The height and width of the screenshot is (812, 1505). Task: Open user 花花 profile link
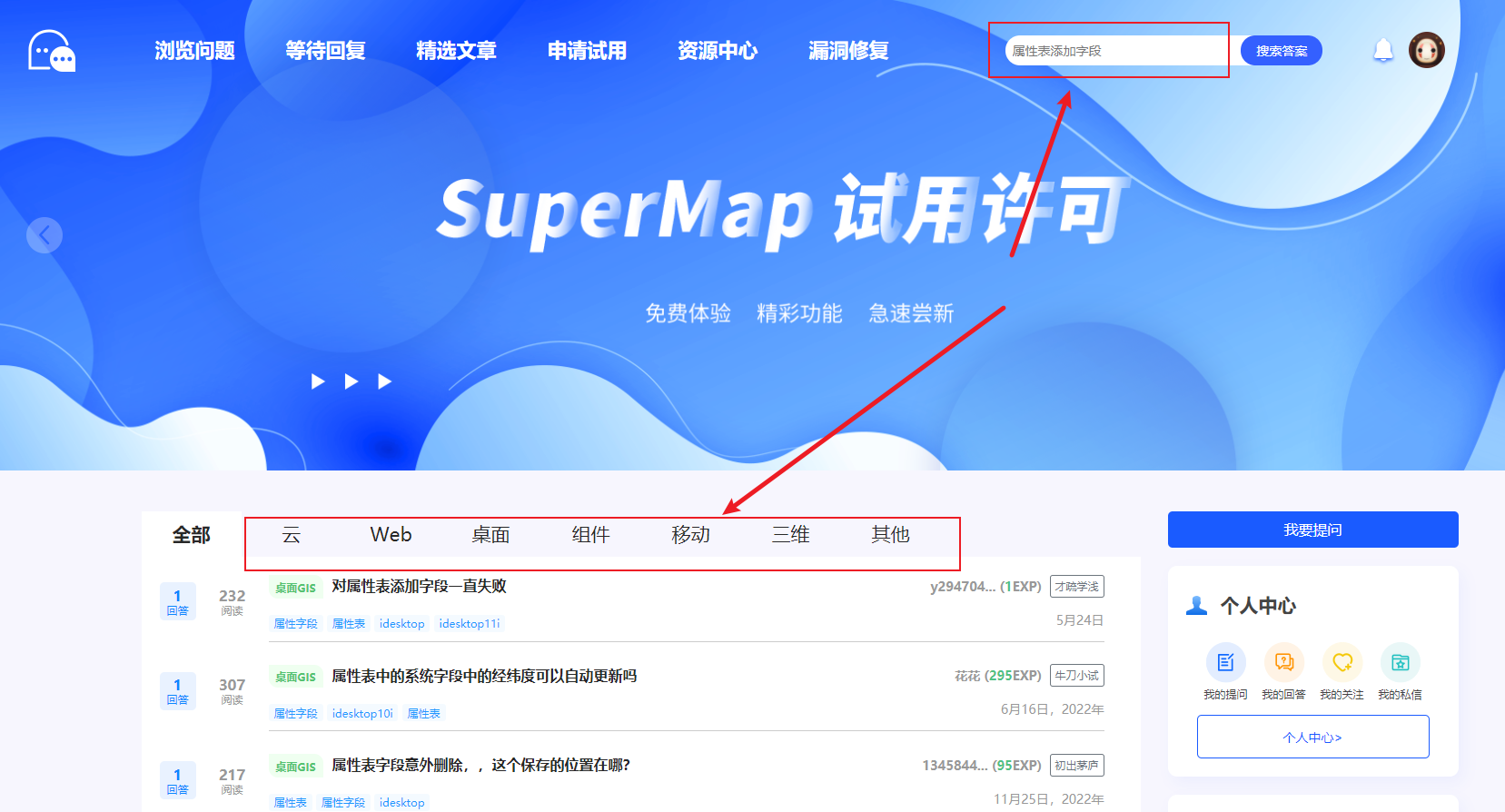click(x=967, y=676)
